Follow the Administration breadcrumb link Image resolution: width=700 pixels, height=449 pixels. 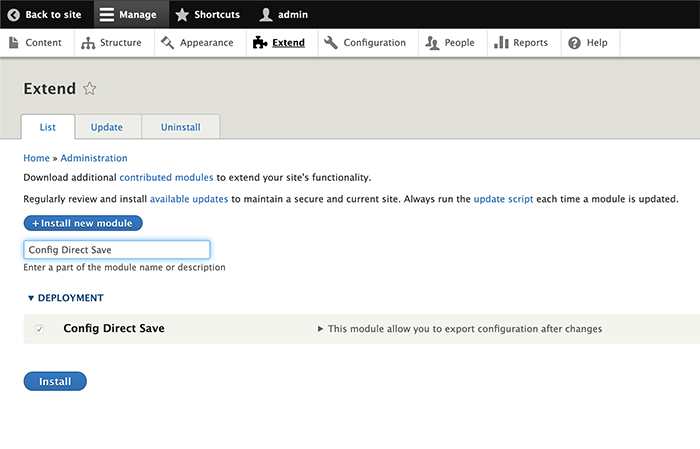point(94,158)
